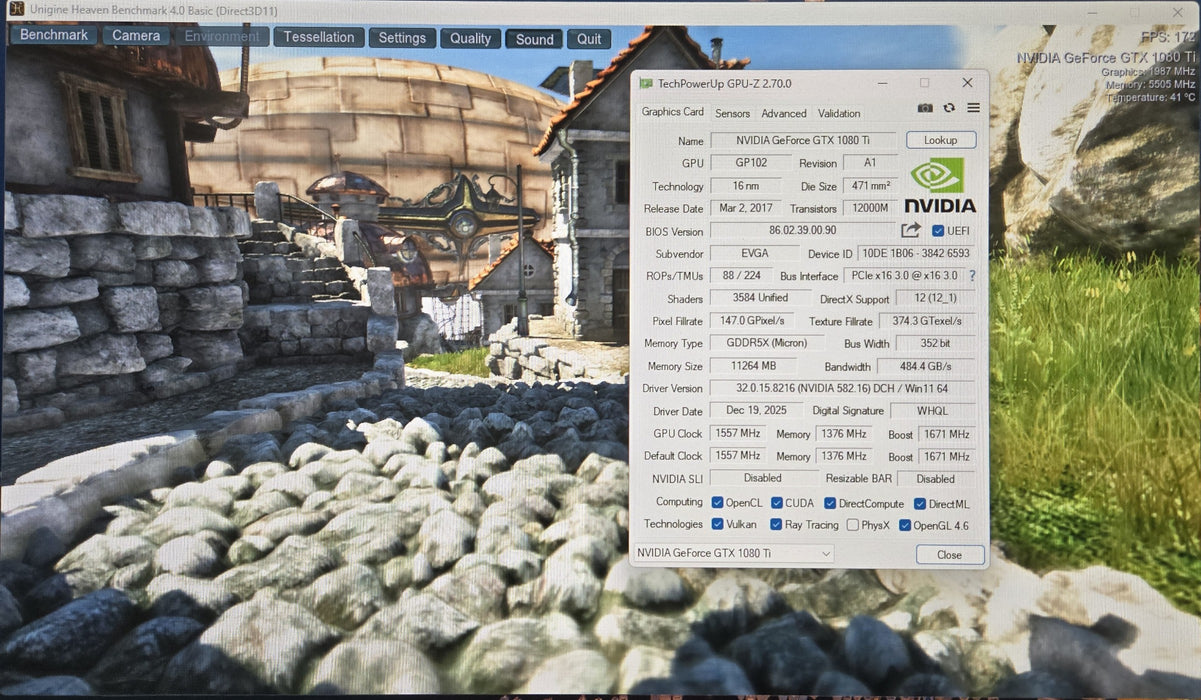This screenshot has width=1201, height=700.
Task: Maximize the GPU-Z window
Action: coord(924,83)
